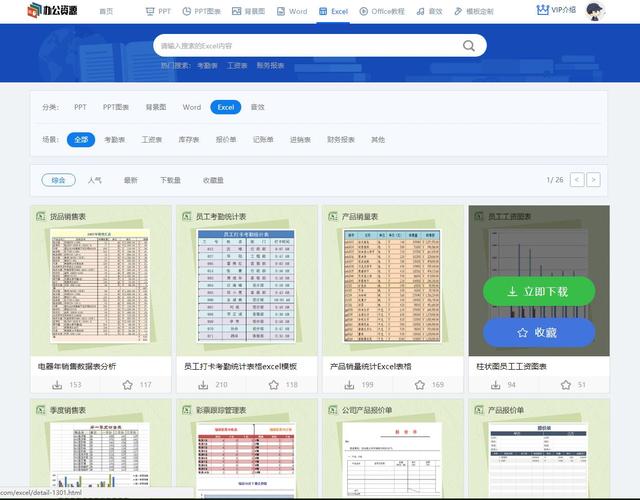Filter scenes by 记账单
The width and height of the screenshot is (640, 500).
pyautogui.click(x=263, y=140)
